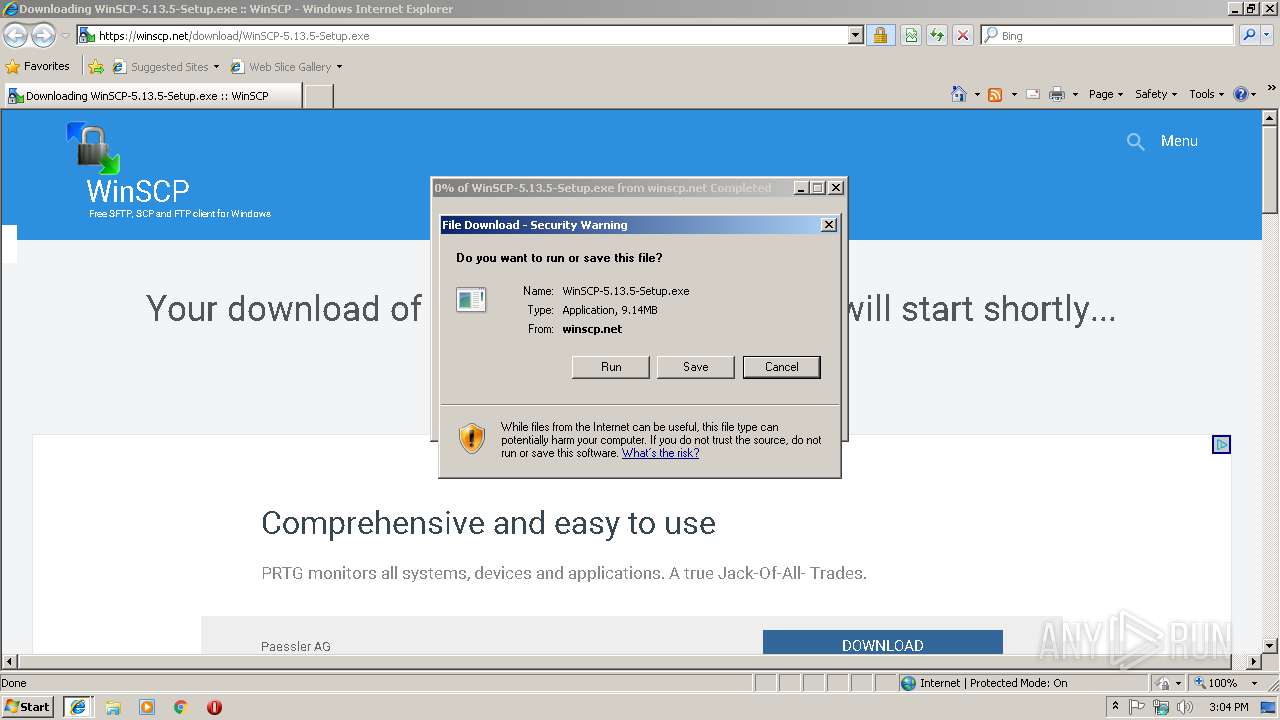Open the Feeds dropdown arrow
Image resolution: width=1280 pixels, height=720 pixels.
(1013, 94)
